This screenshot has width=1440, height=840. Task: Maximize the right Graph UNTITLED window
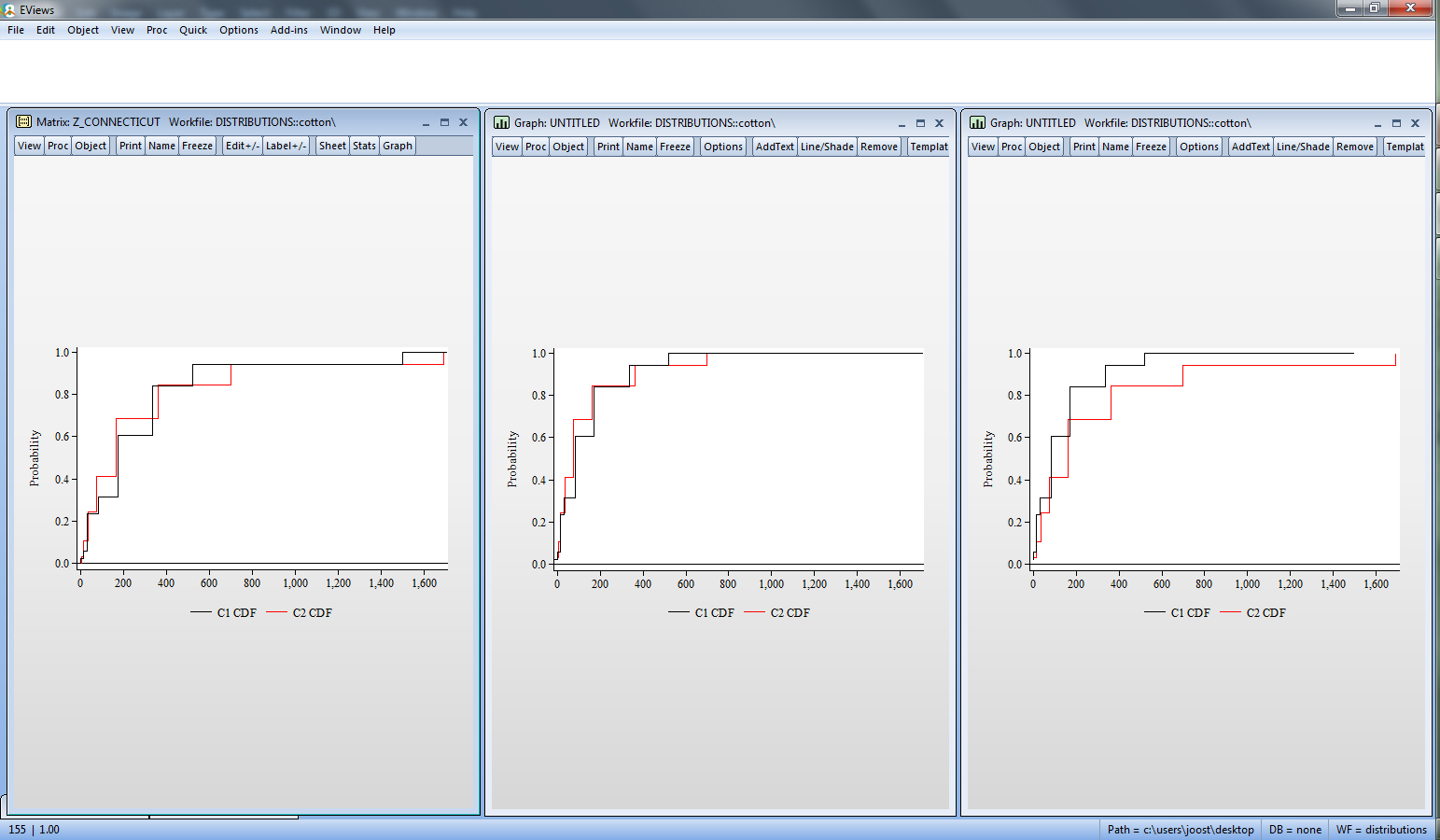tap(1396, 123)
